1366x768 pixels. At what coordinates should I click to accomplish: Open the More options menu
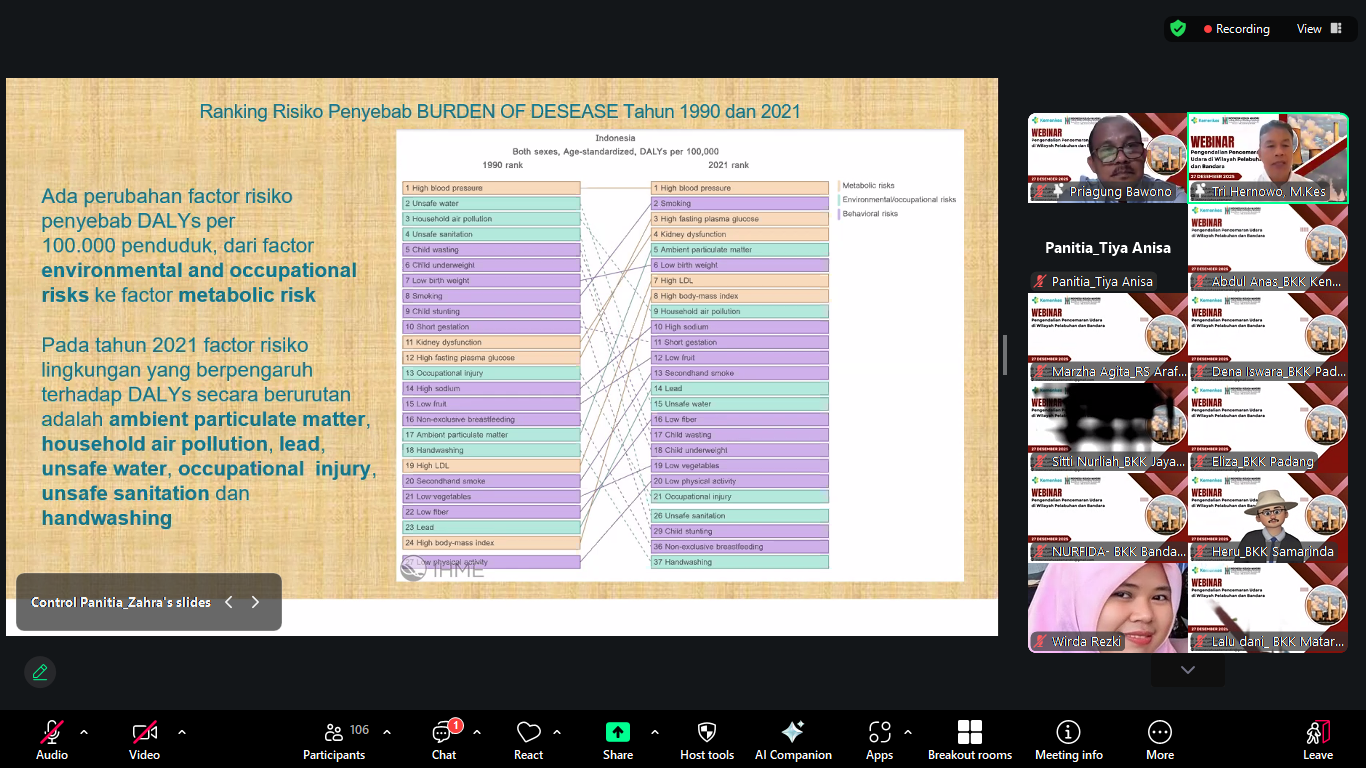point(1160,740)
